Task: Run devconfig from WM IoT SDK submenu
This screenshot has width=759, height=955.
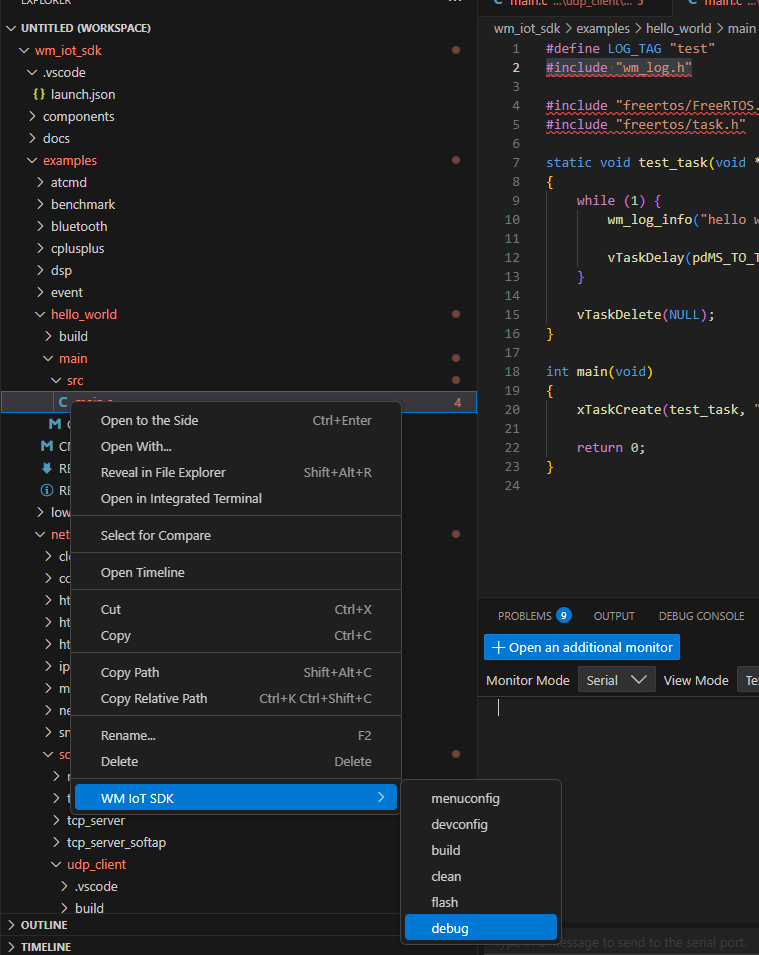Action: (481, 825)
